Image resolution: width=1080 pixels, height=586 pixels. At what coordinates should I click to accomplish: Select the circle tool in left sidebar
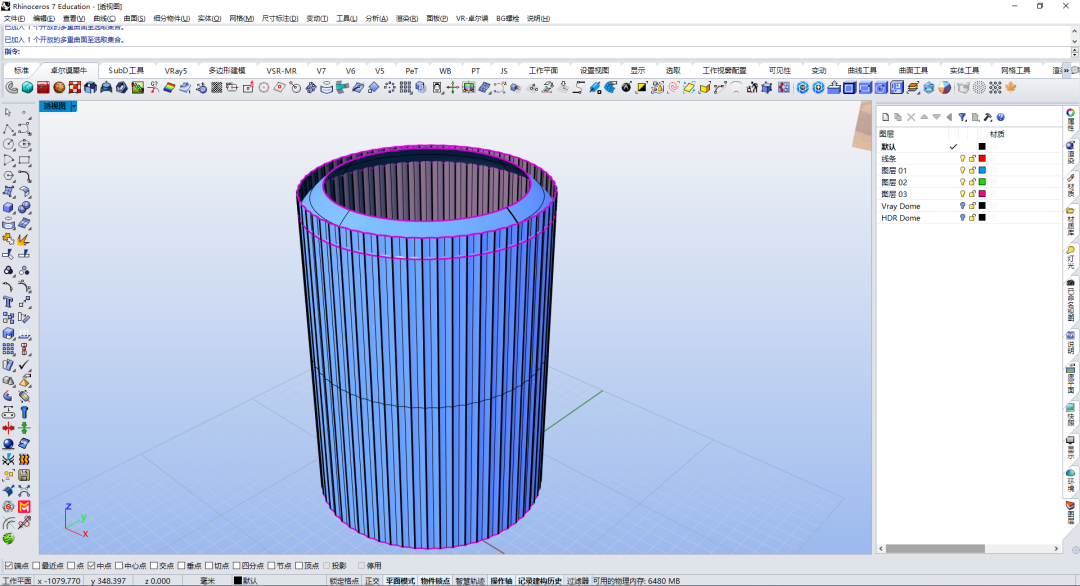pyautogui.click(x=8, y=145)
